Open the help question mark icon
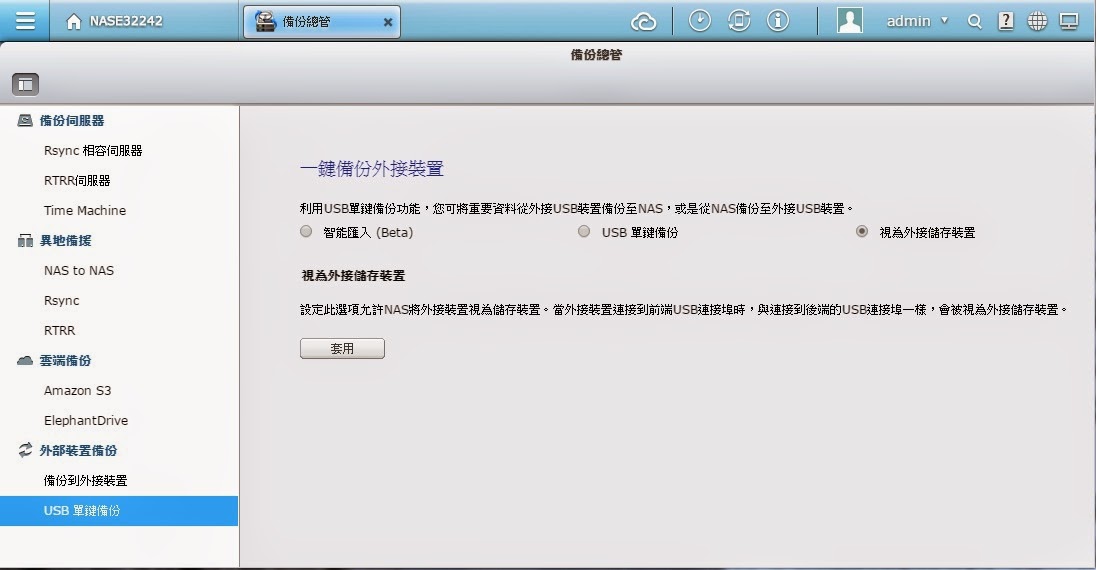Image resolution: width=1096 pixels, height=570 pixels. [x=1006, y=21]
